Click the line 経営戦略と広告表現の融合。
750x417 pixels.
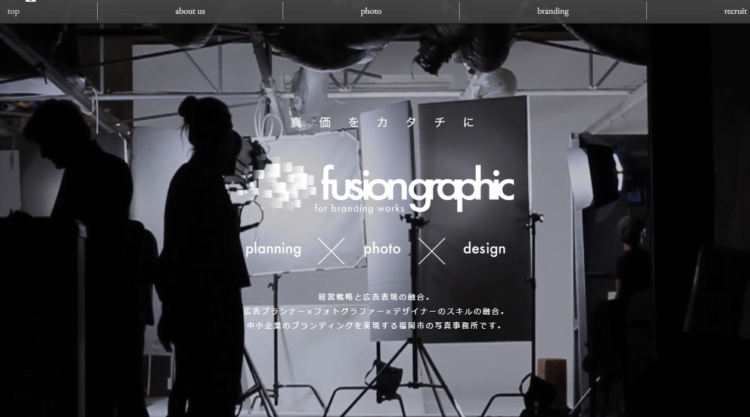click(x=374, y=297)
